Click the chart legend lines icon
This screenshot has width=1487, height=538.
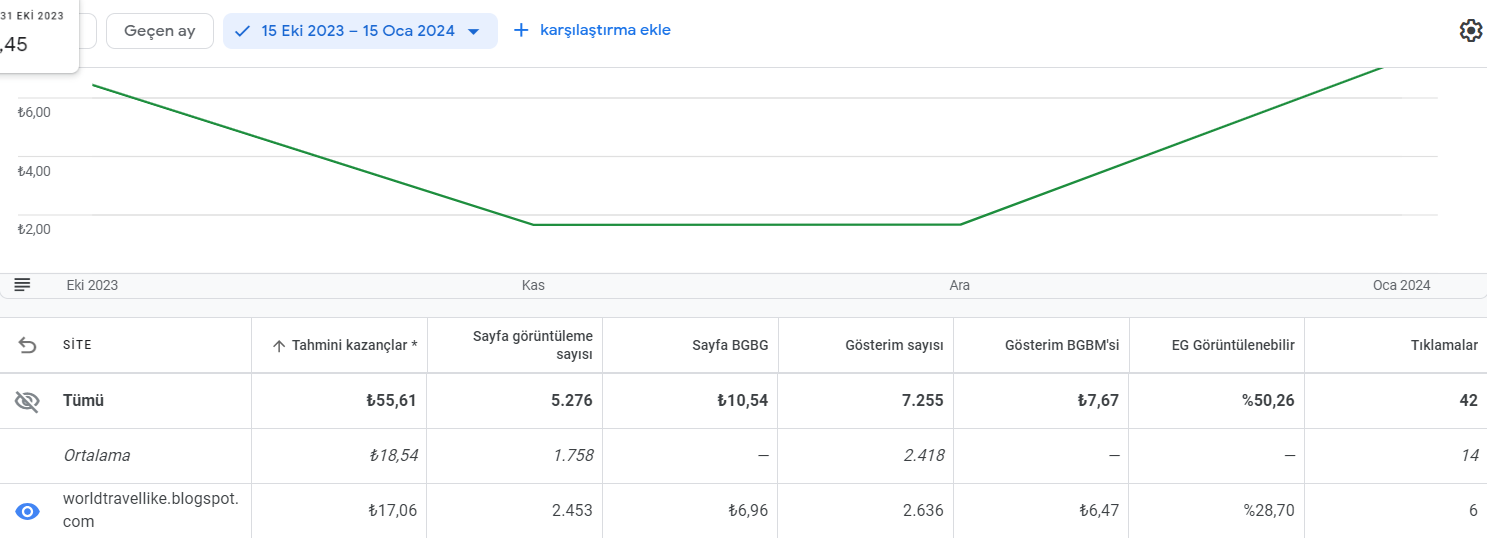pyautogui.click(x=22, y=285)
